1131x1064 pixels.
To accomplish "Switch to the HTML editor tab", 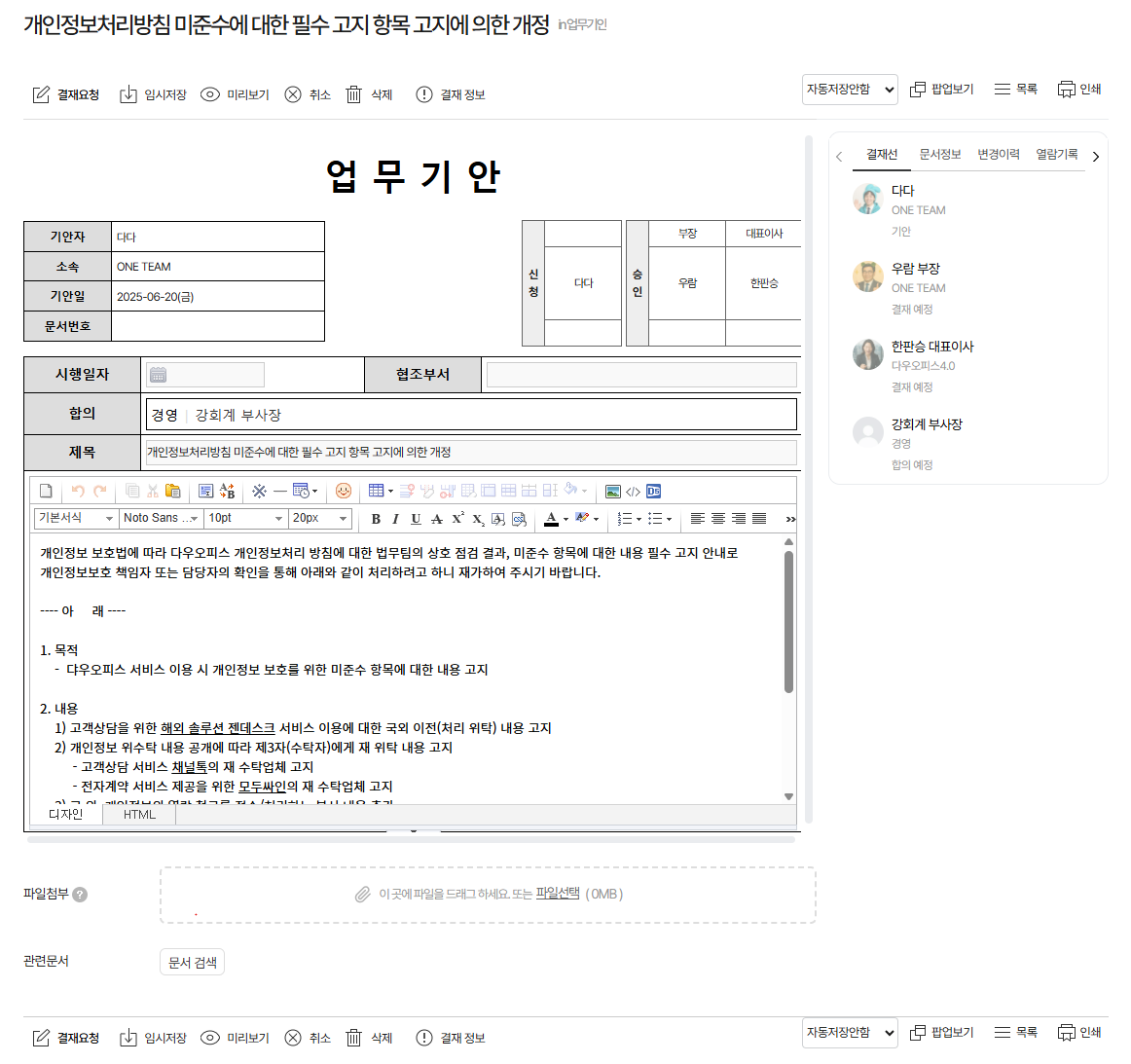I will [139, 815].
